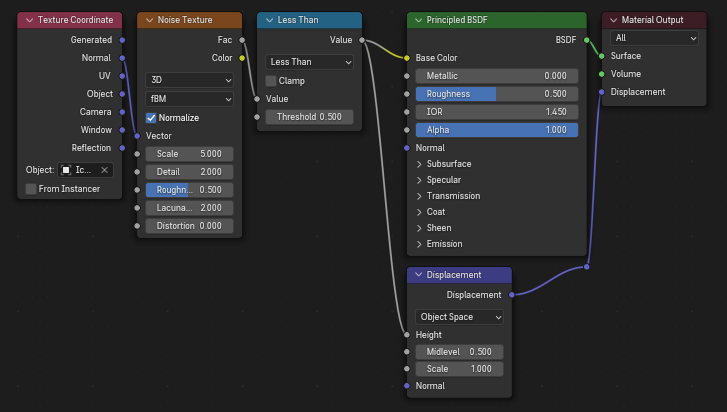The height and width of the screenshot is (412, 727).
Task: Open the 3D dimensions dropdown
Action: point(189,80)
